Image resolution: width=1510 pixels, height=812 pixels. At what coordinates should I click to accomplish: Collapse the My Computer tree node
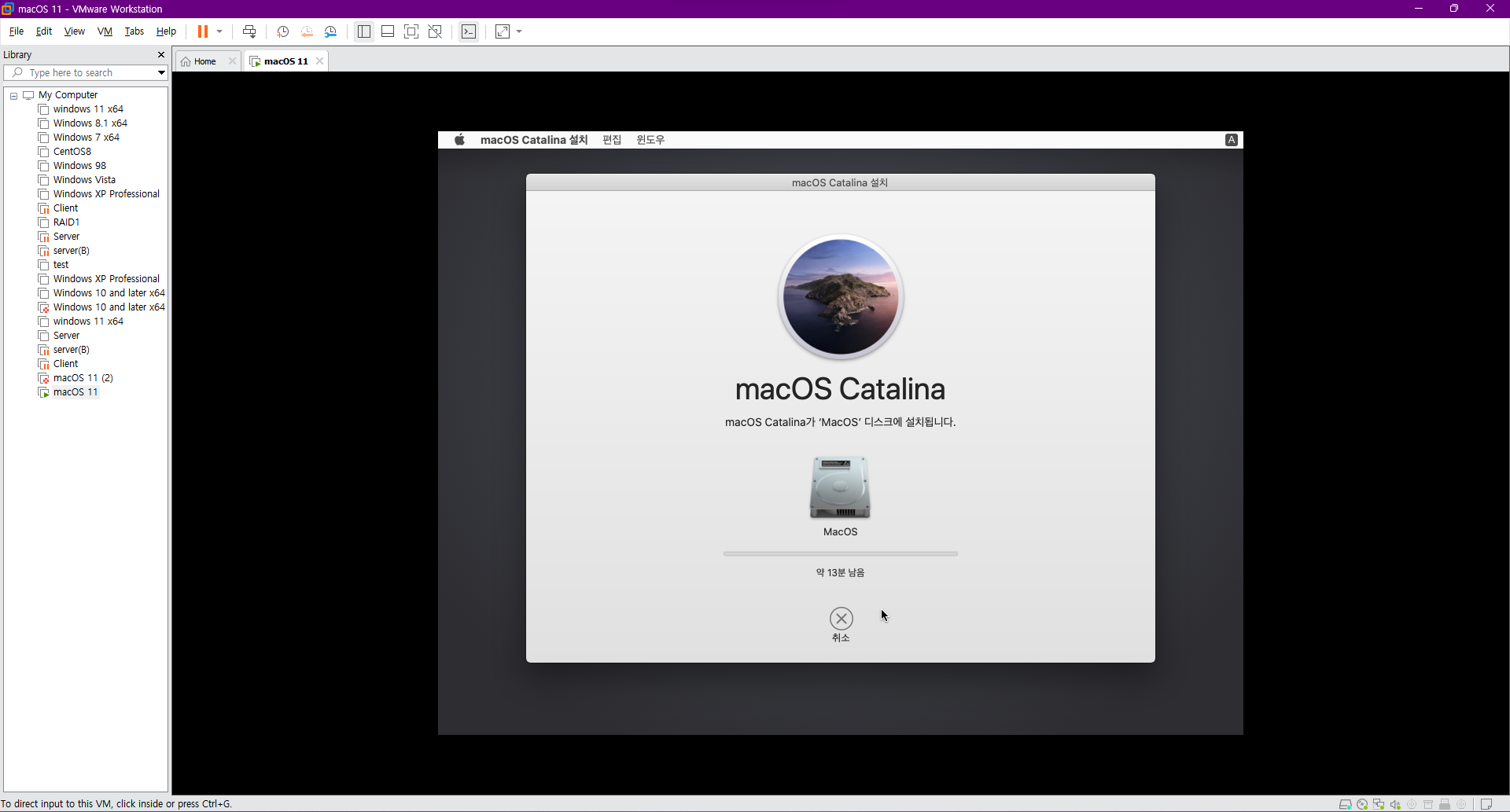point(13,95)
